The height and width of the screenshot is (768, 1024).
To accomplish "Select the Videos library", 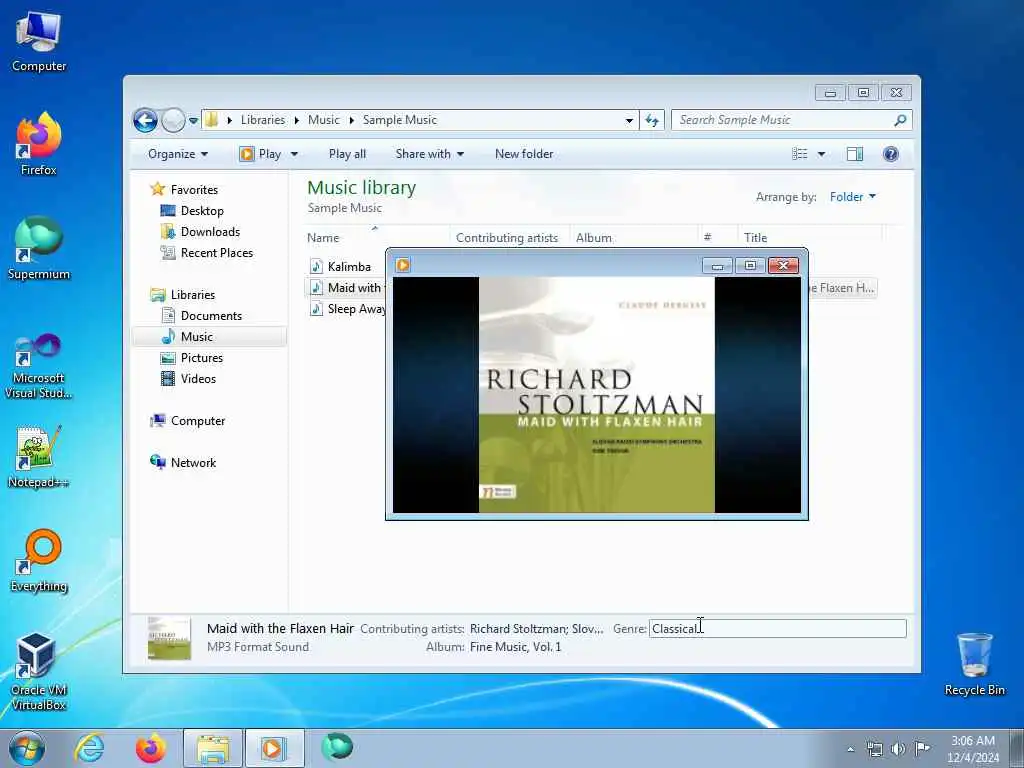I will [x=198, y=379].
